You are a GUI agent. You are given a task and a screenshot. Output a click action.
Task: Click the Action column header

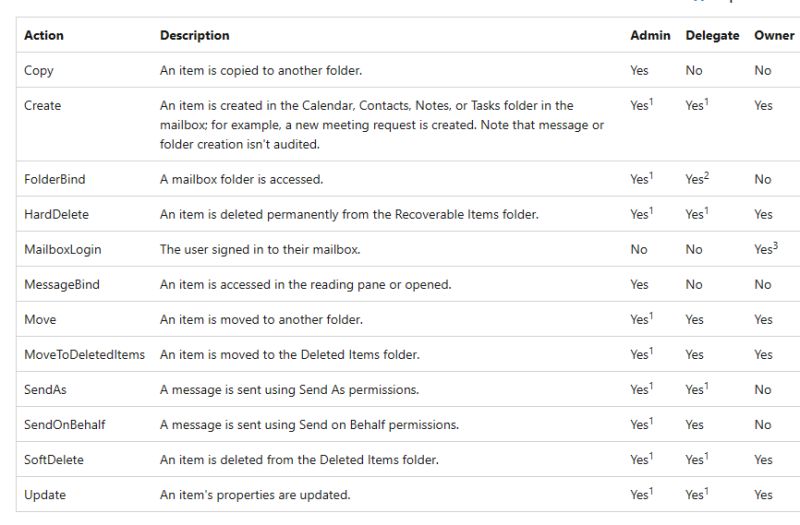[44, 35]
